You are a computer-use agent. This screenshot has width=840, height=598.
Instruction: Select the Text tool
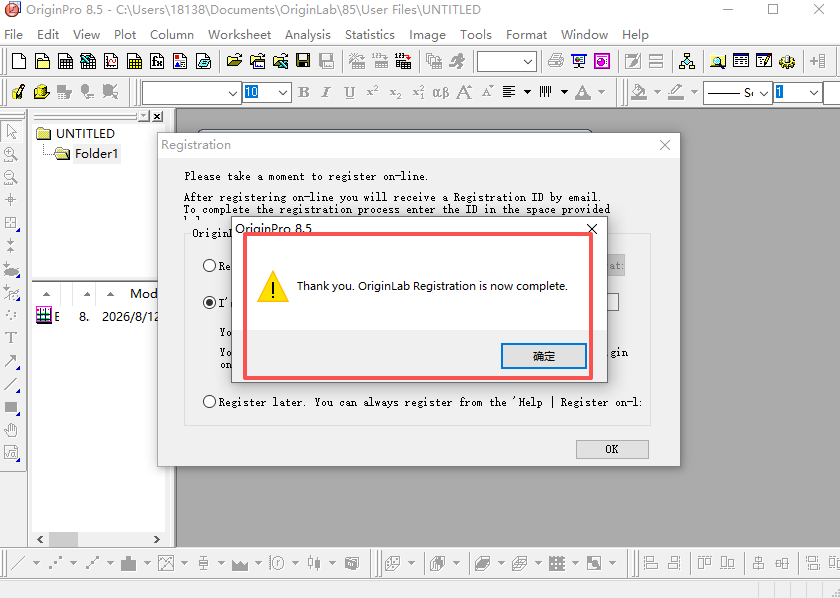click(x=11, y=338)
